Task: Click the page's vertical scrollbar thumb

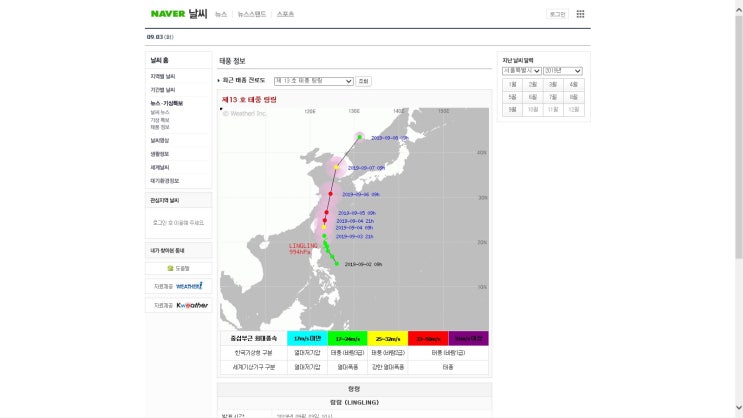Action: pos(739,137)
